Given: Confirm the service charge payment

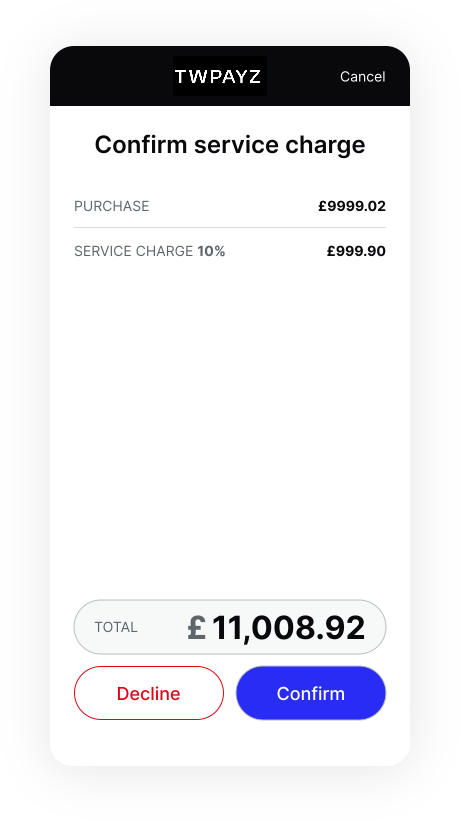Looking at the screenshot, I should [x=310, y=693].
